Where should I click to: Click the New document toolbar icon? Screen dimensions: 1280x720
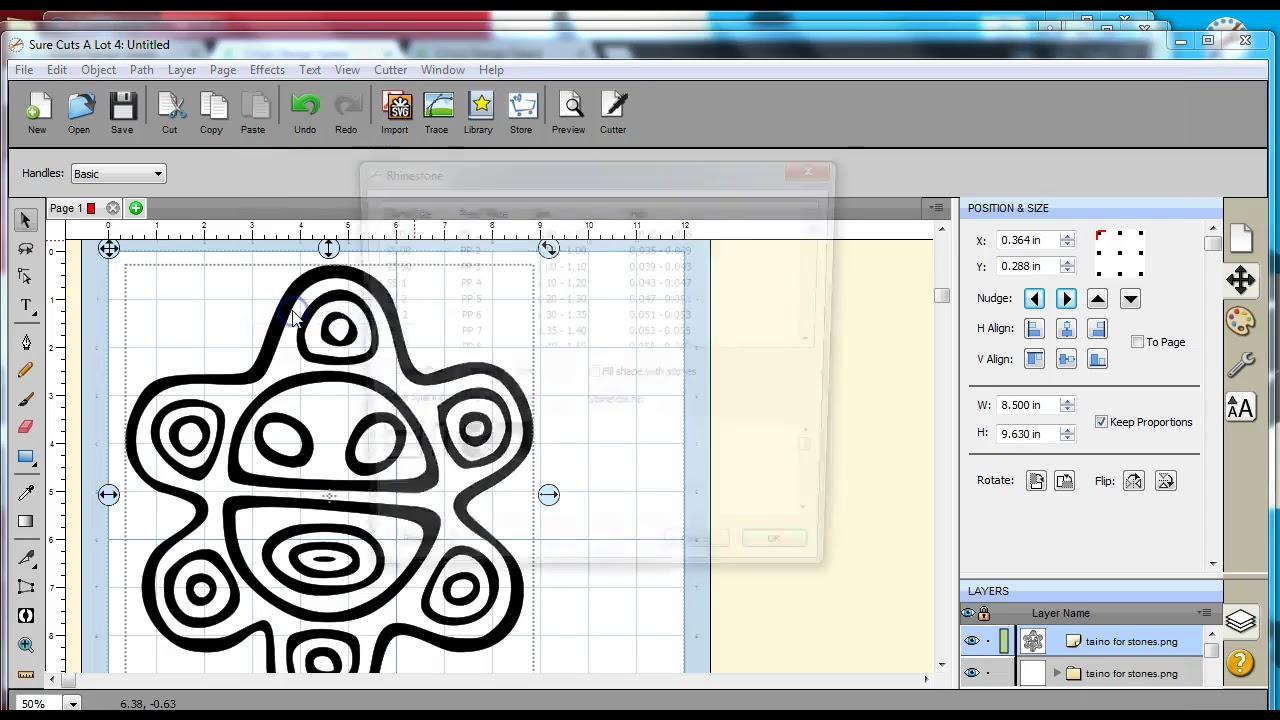(x=37, y=112)
